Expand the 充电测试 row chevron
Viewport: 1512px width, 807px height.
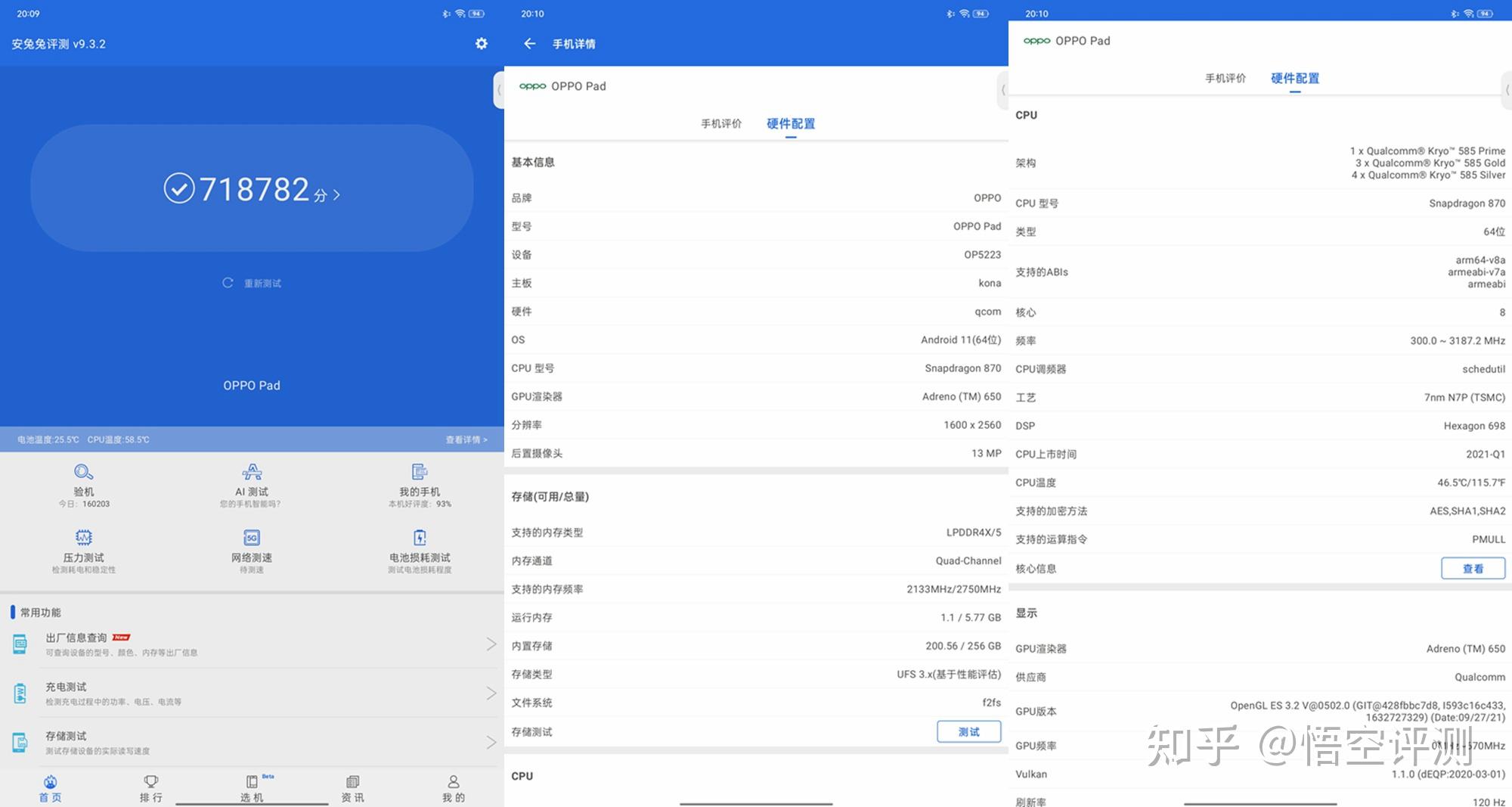tap(491, 694)
